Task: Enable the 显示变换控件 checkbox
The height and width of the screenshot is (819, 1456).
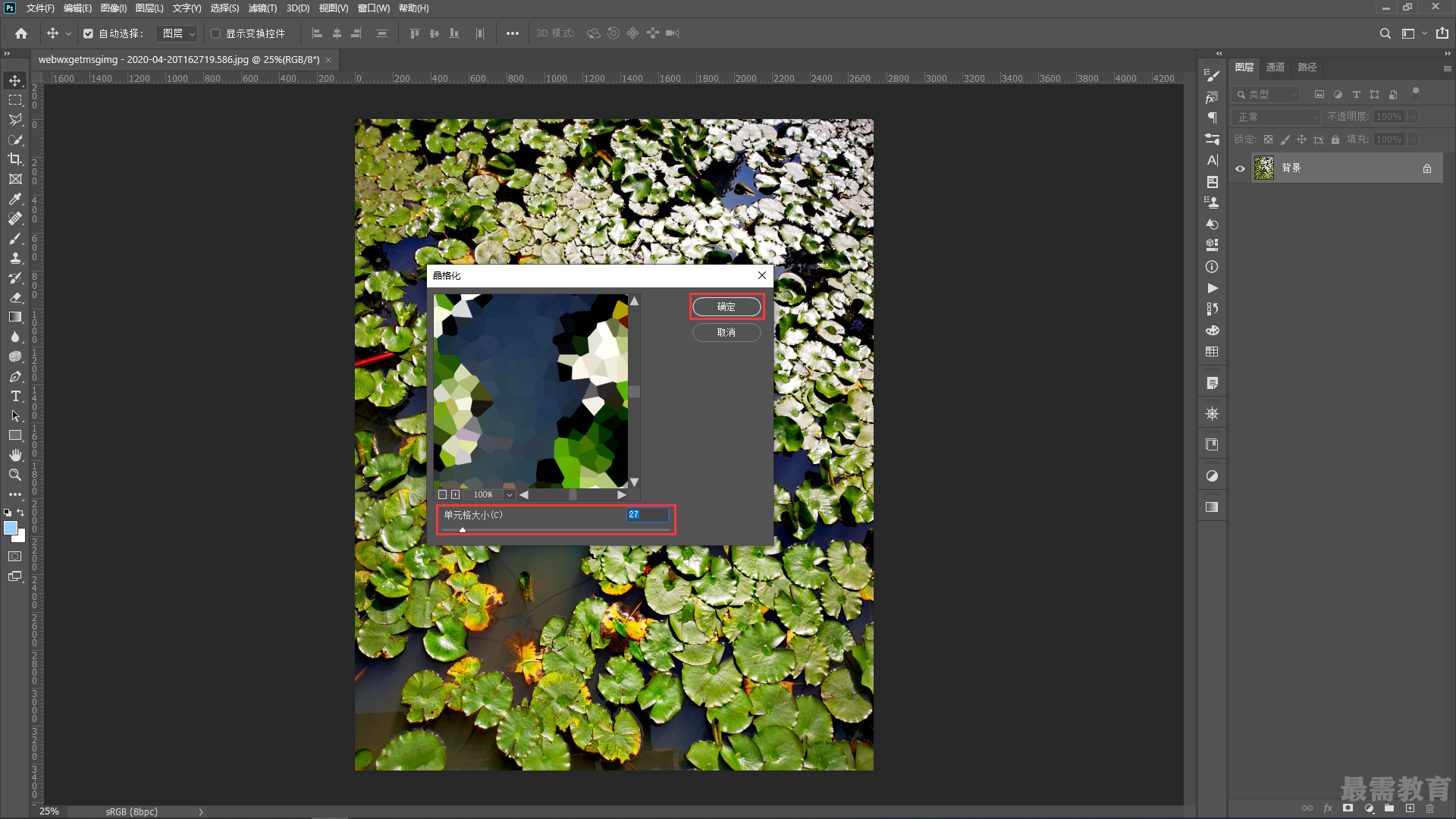Action: [x=215, y=33]
